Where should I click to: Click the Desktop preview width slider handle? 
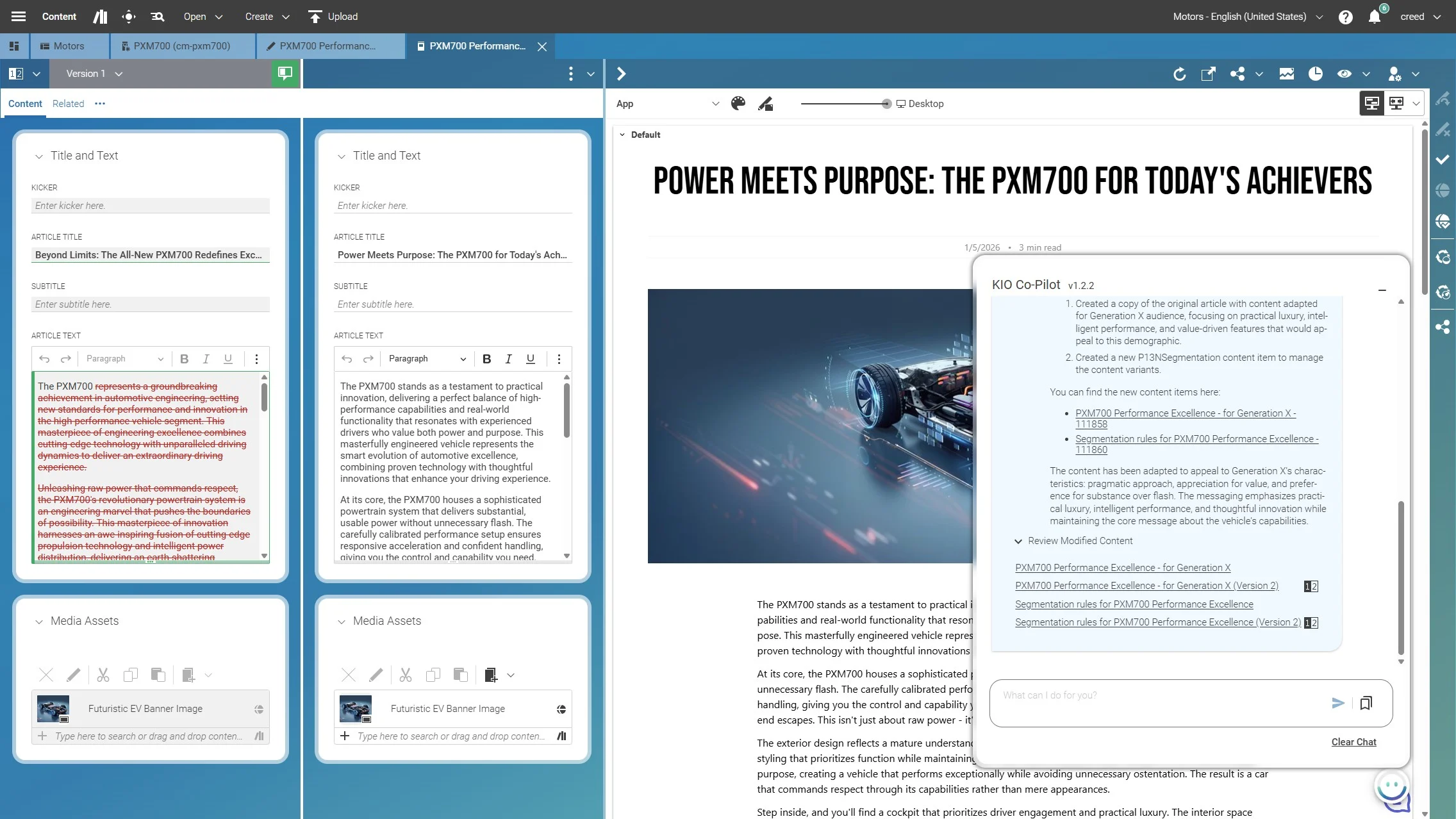click(886, 104)
